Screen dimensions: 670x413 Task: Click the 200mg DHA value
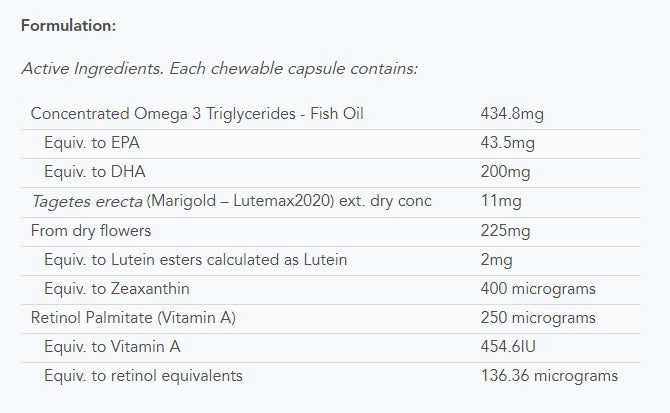tap(504, 172)
